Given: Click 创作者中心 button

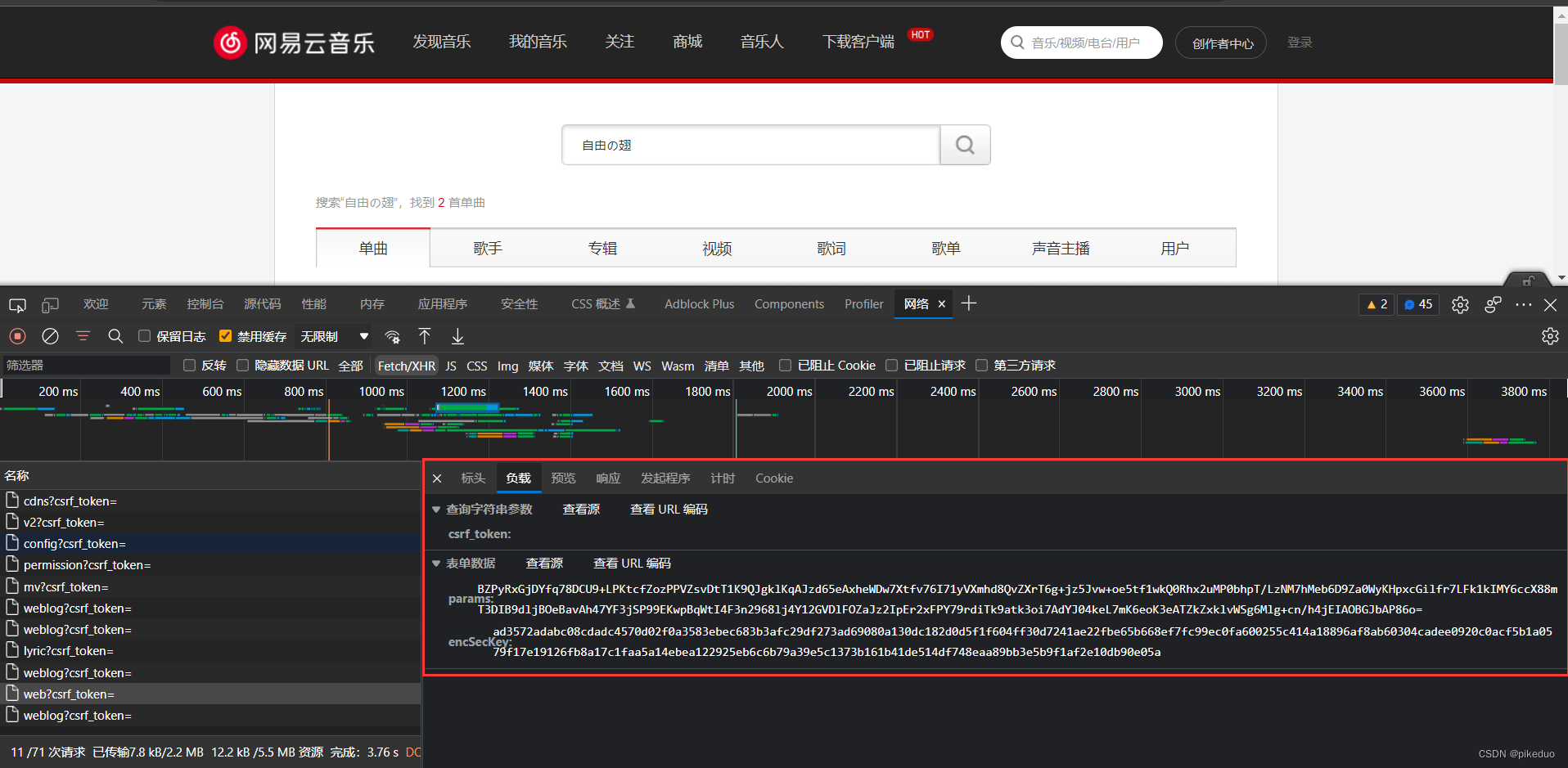Looking at the screenshot, I should (1221, 43).
